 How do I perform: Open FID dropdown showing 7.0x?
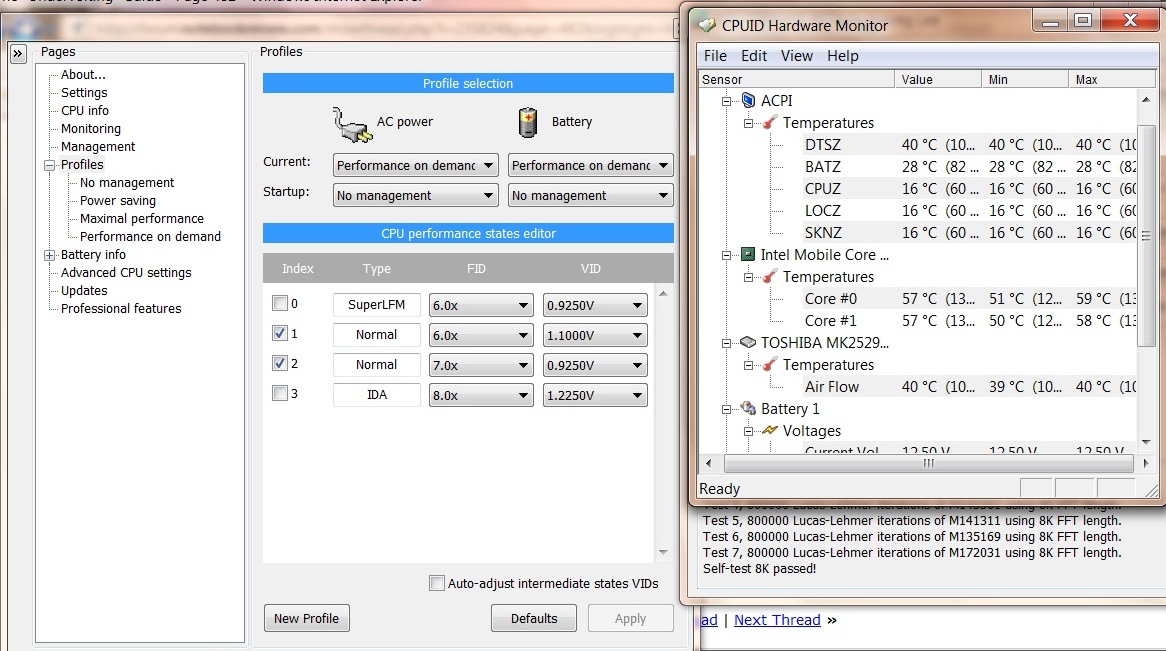point(480,365)
